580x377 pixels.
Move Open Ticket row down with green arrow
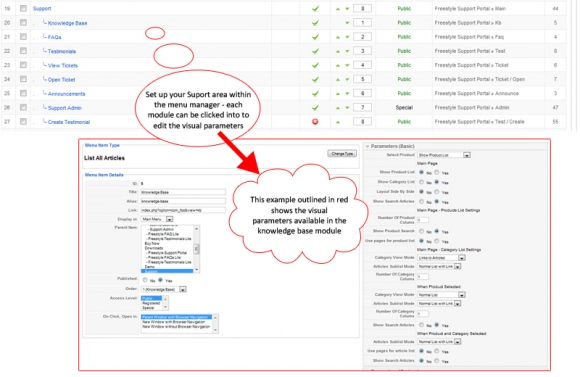click(x=347, y=79)
